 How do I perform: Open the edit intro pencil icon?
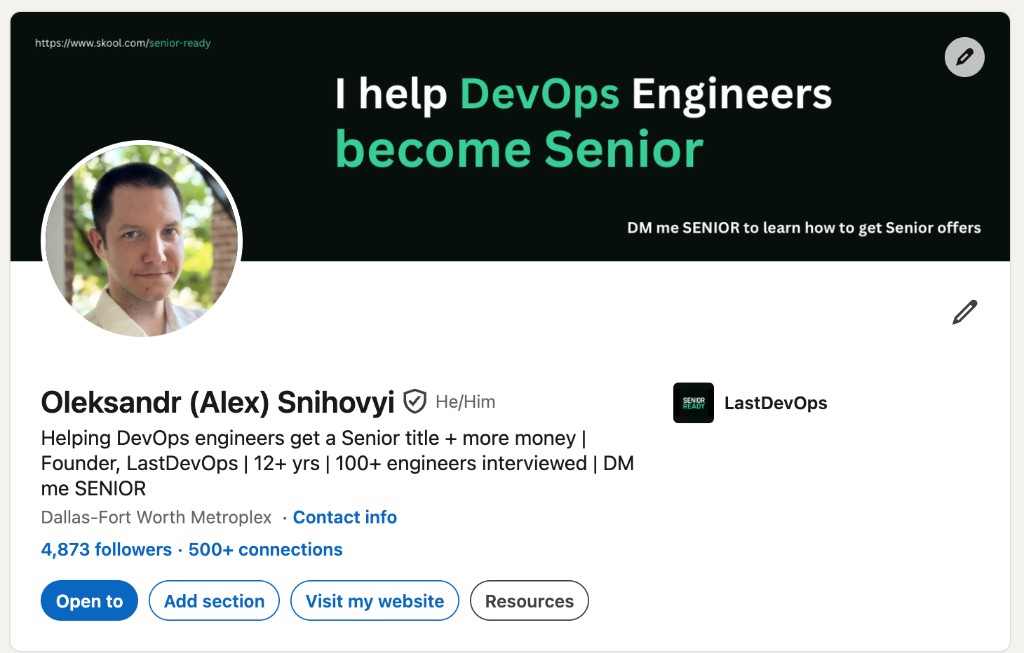(965, 312)
